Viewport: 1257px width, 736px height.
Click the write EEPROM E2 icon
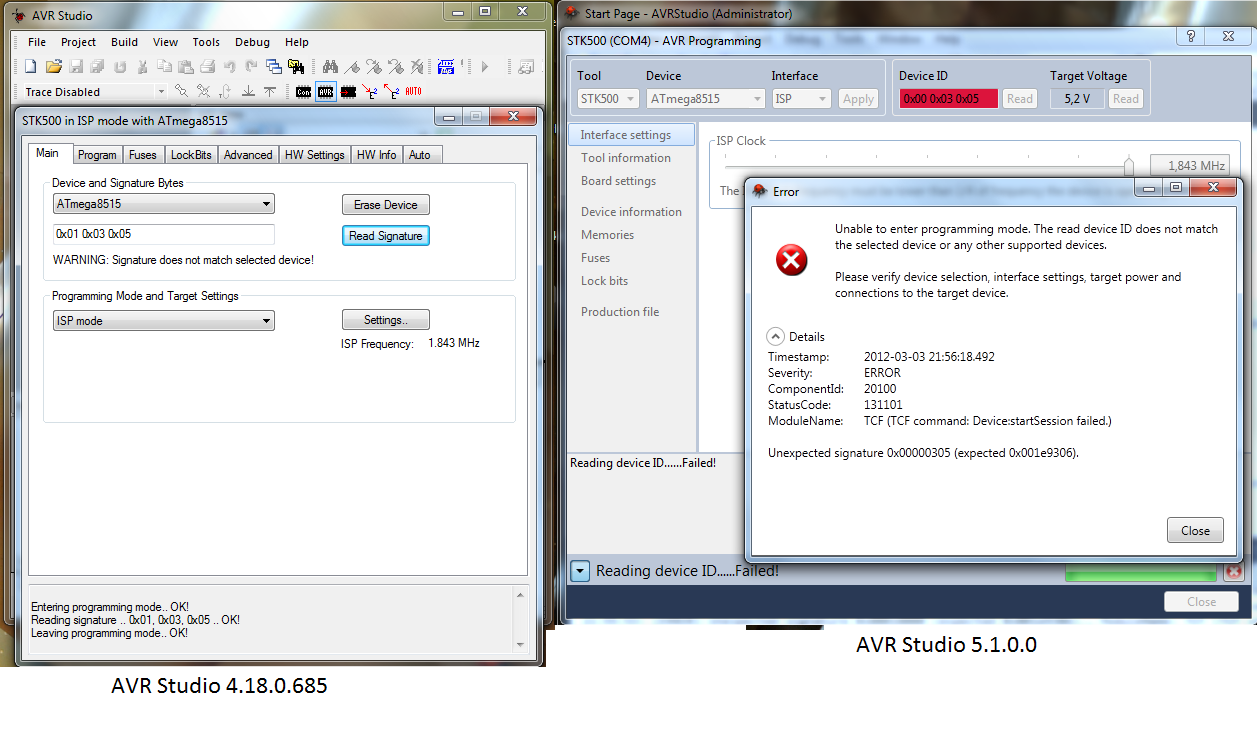click(x=372, y=90)
